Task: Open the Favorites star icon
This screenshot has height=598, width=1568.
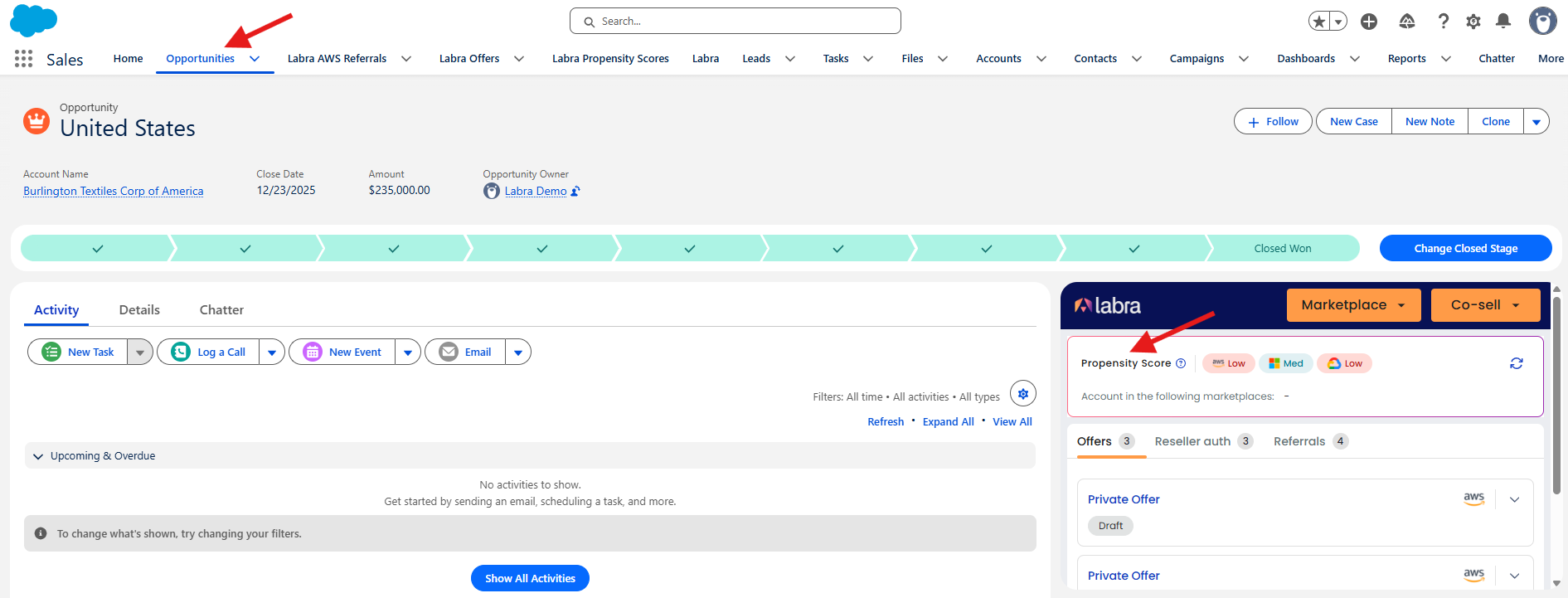Action: click(x=1318, y=22)
